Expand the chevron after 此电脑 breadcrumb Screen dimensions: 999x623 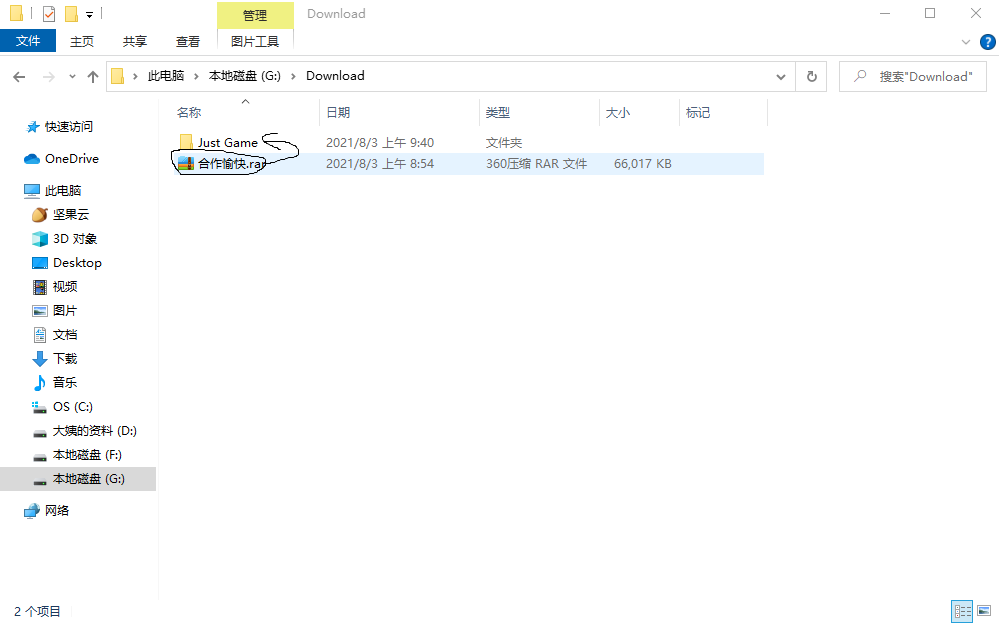(196, 76)
